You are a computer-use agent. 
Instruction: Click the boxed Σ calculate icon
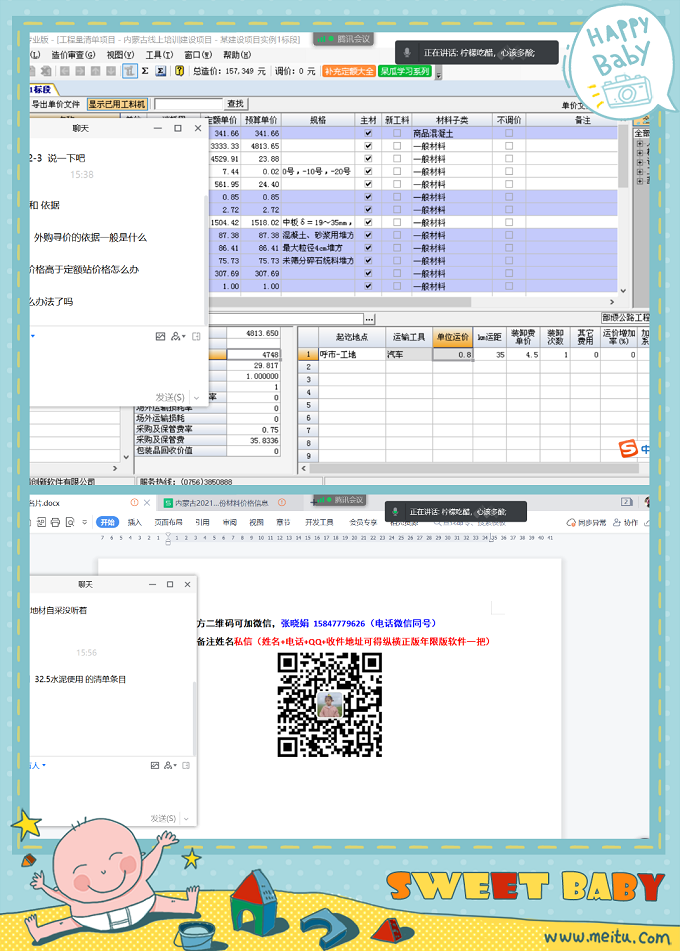[161, 71]
